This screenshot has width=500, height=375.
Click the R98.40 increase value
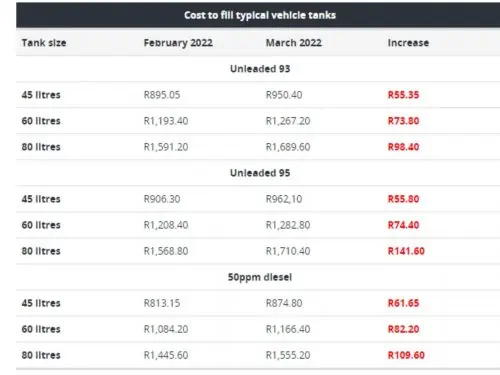coord(403,147)
